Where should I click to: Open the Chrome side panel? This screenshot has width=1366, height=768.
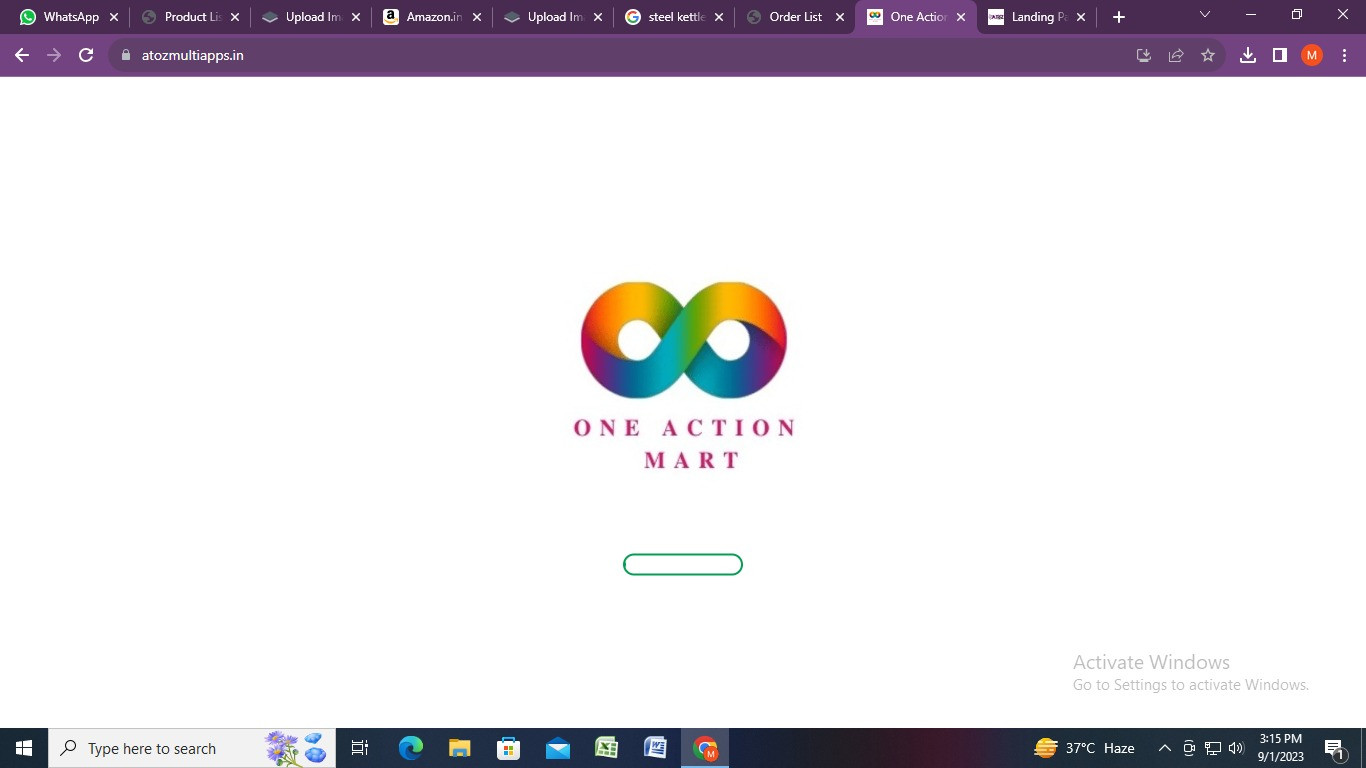[x=1280, y=56]
